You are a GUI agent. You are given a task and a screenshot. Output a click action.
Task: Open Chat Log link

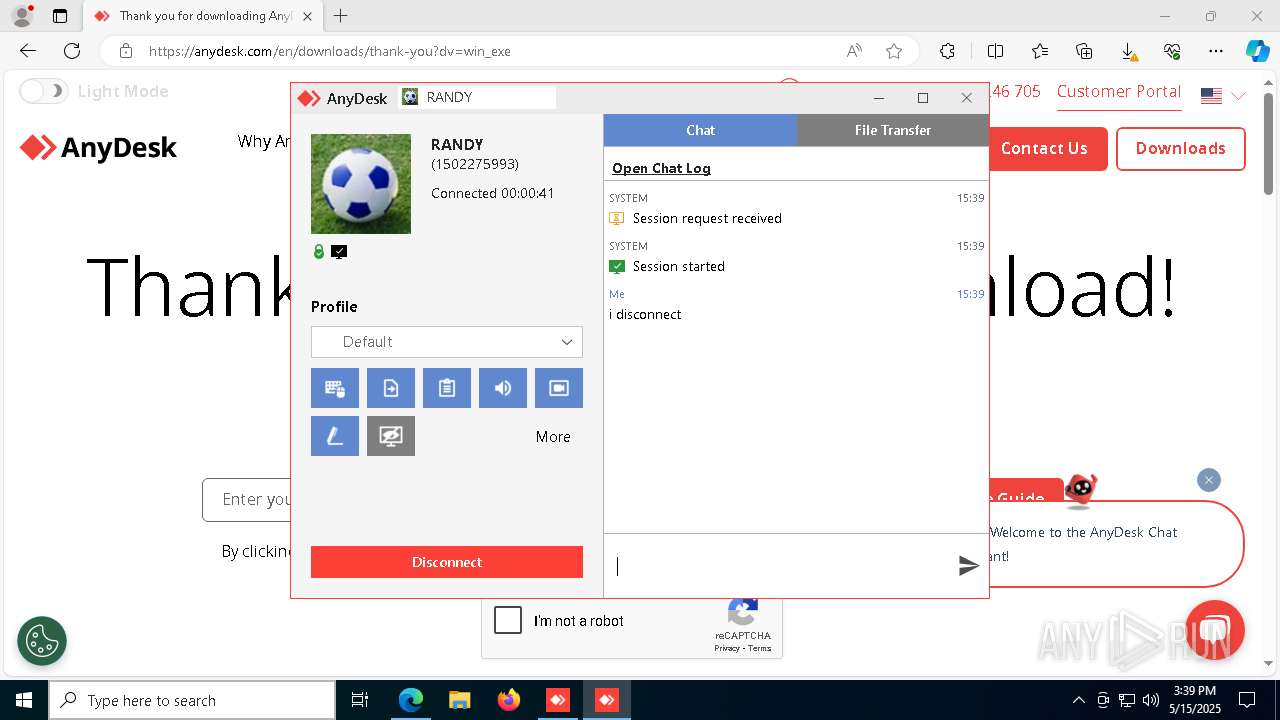661,168
